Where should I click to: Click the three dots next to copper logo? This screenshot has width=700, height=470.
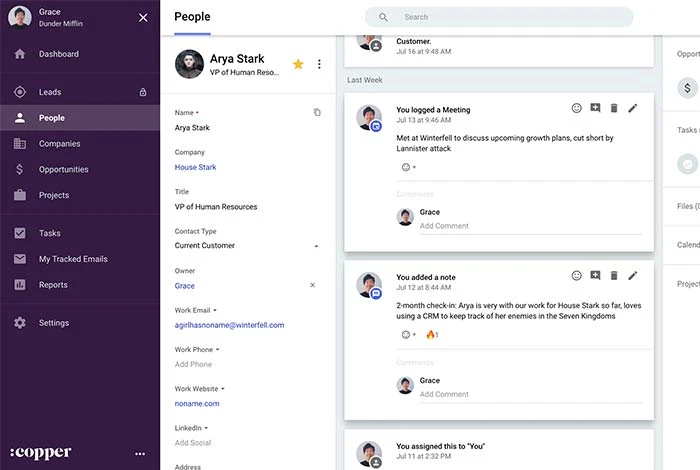[140, 453]
